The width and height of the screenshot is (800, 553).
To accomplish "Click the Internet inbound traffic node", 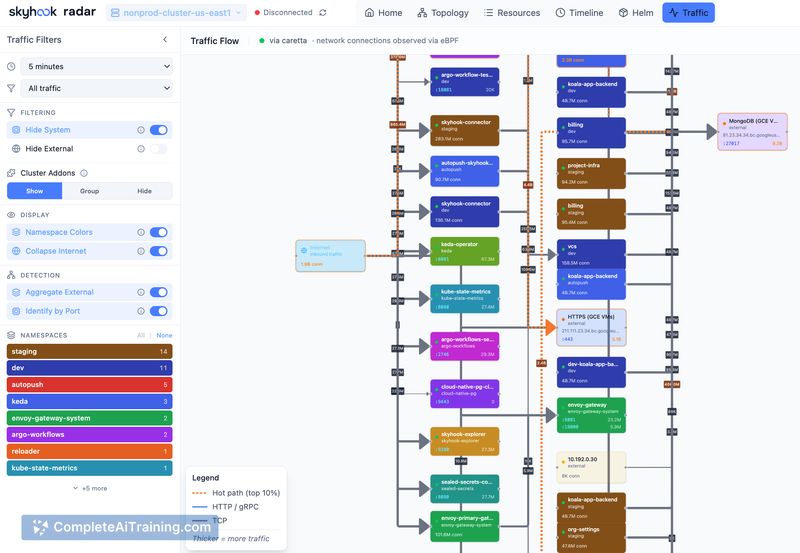I will [331, 256].
